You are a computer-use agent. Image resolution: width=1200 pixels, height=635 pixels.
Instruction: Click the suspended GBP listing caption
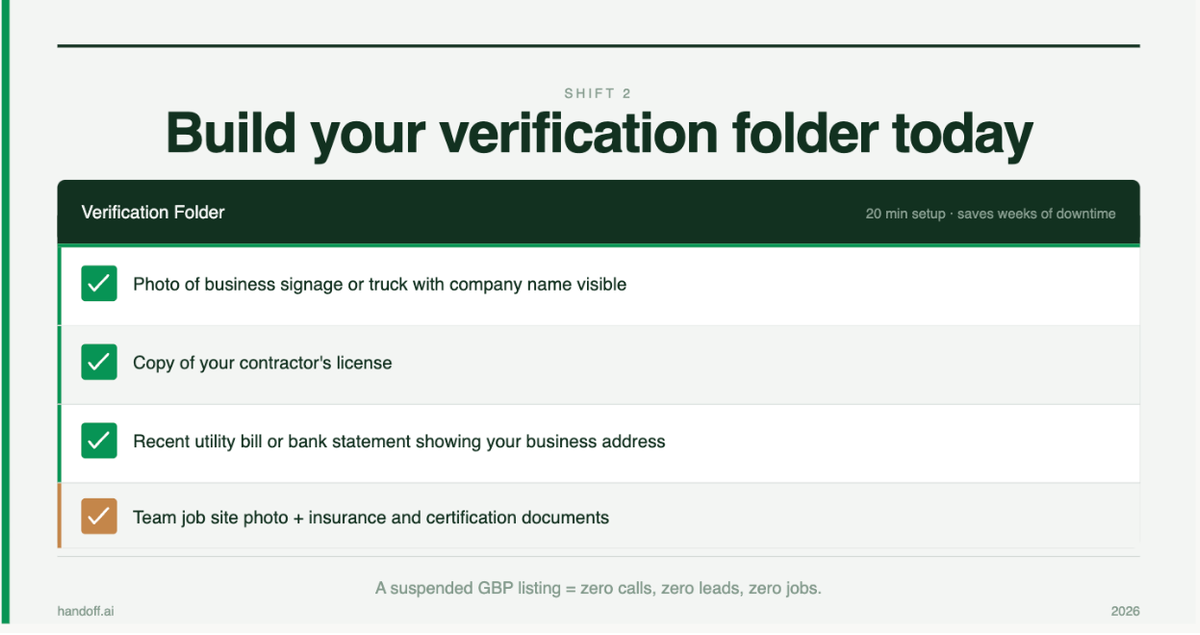(x=598, y=588)
